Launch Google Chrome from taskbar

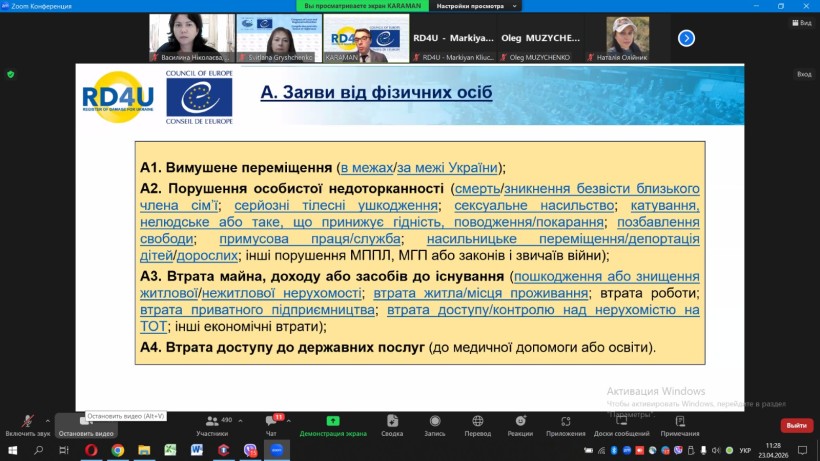point(118,450)
